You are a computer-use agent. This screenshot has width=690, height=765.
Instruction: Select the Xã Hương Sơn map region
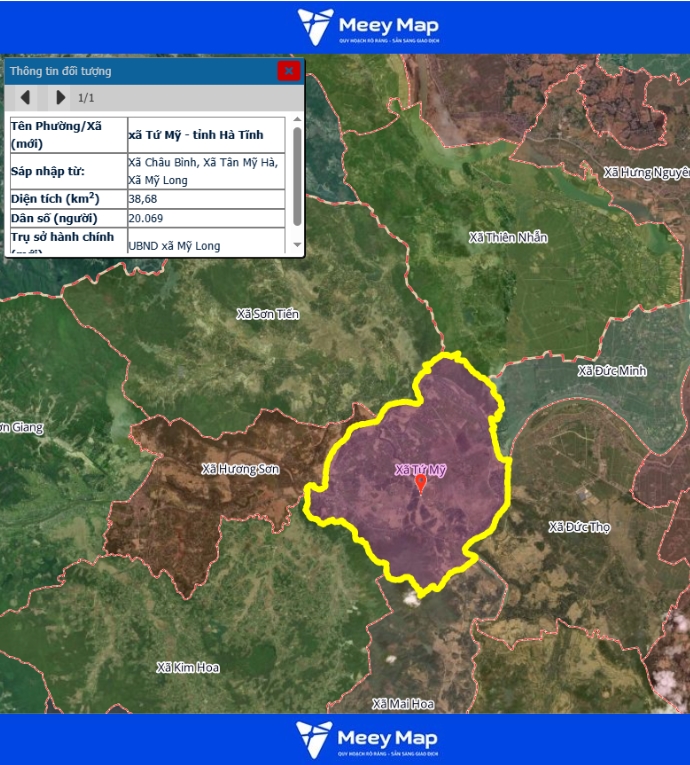[240, 469]
